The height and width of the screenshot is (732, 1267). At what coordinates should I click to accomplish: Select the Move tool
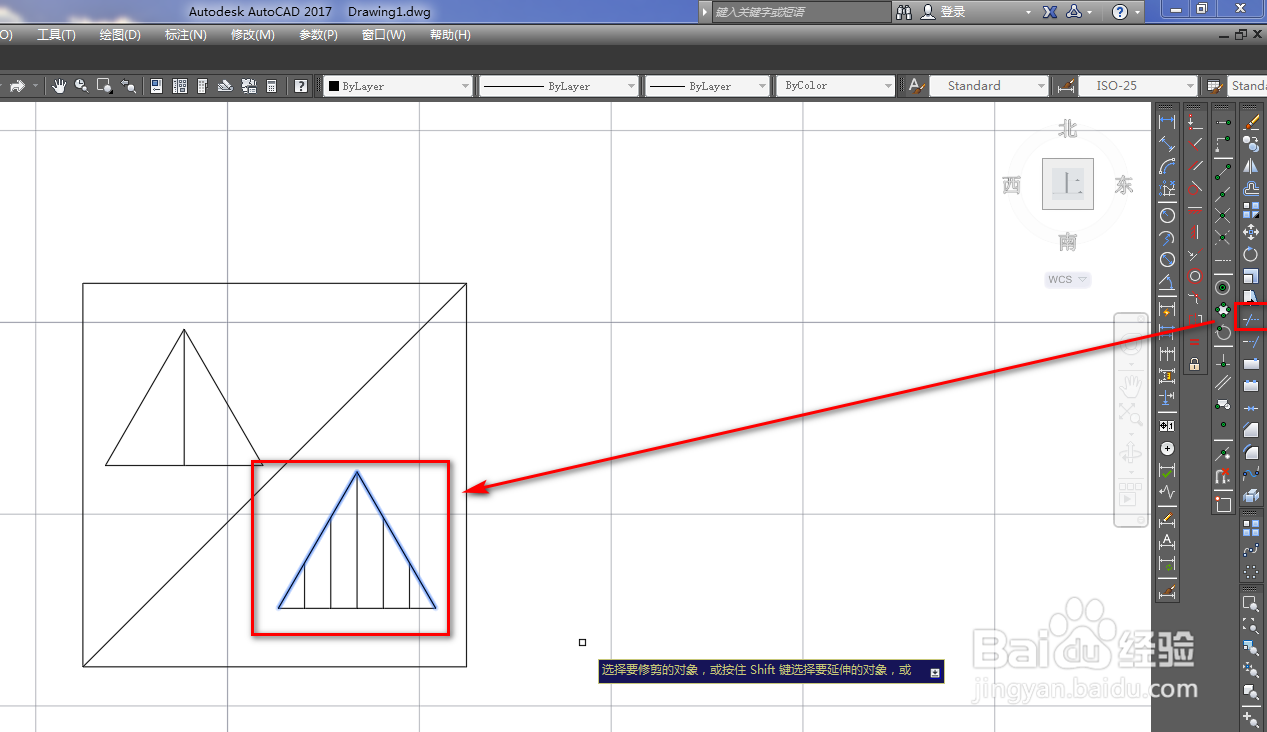point(1251,232)
